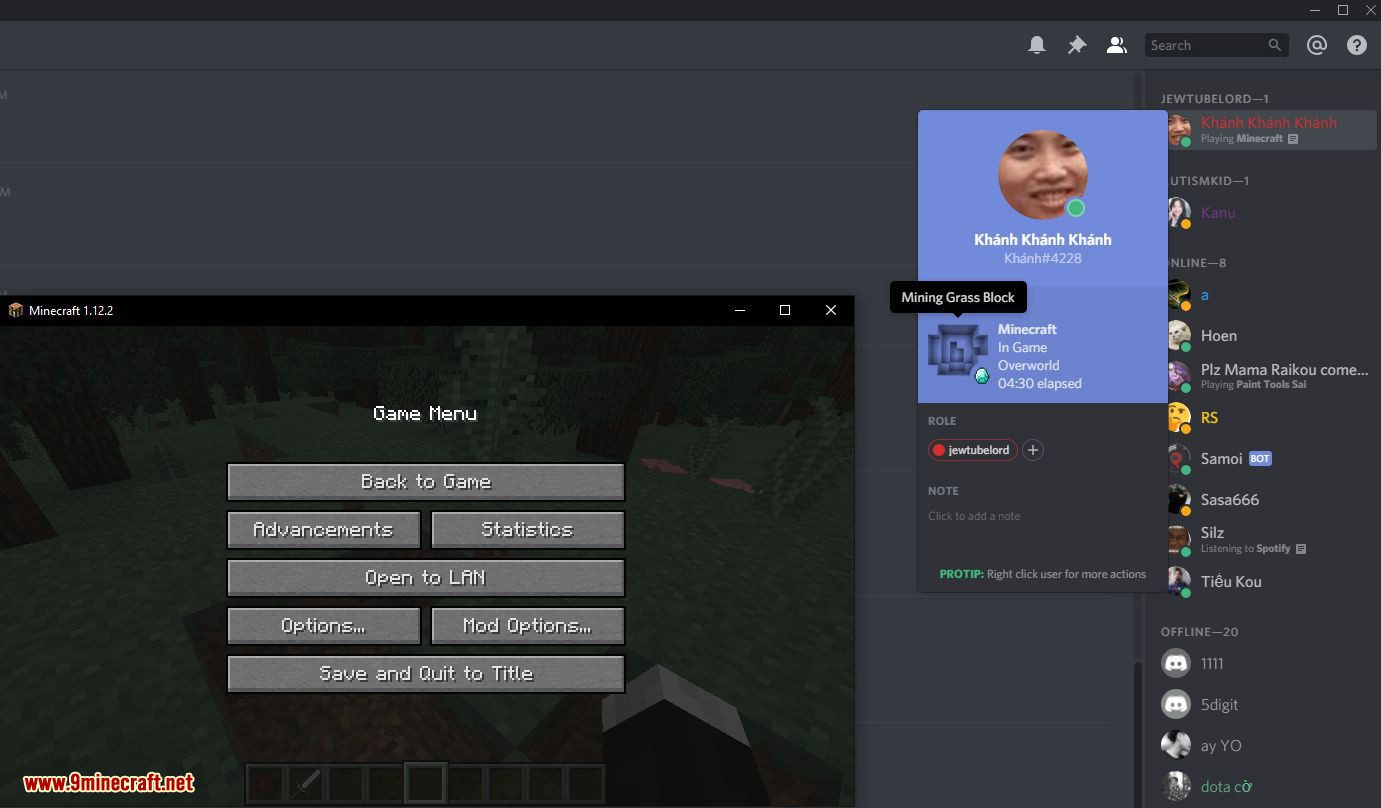Click the diamond small icon on game image
The width and height of the screenshot is (1381, 808).
[x=982, y=376]
